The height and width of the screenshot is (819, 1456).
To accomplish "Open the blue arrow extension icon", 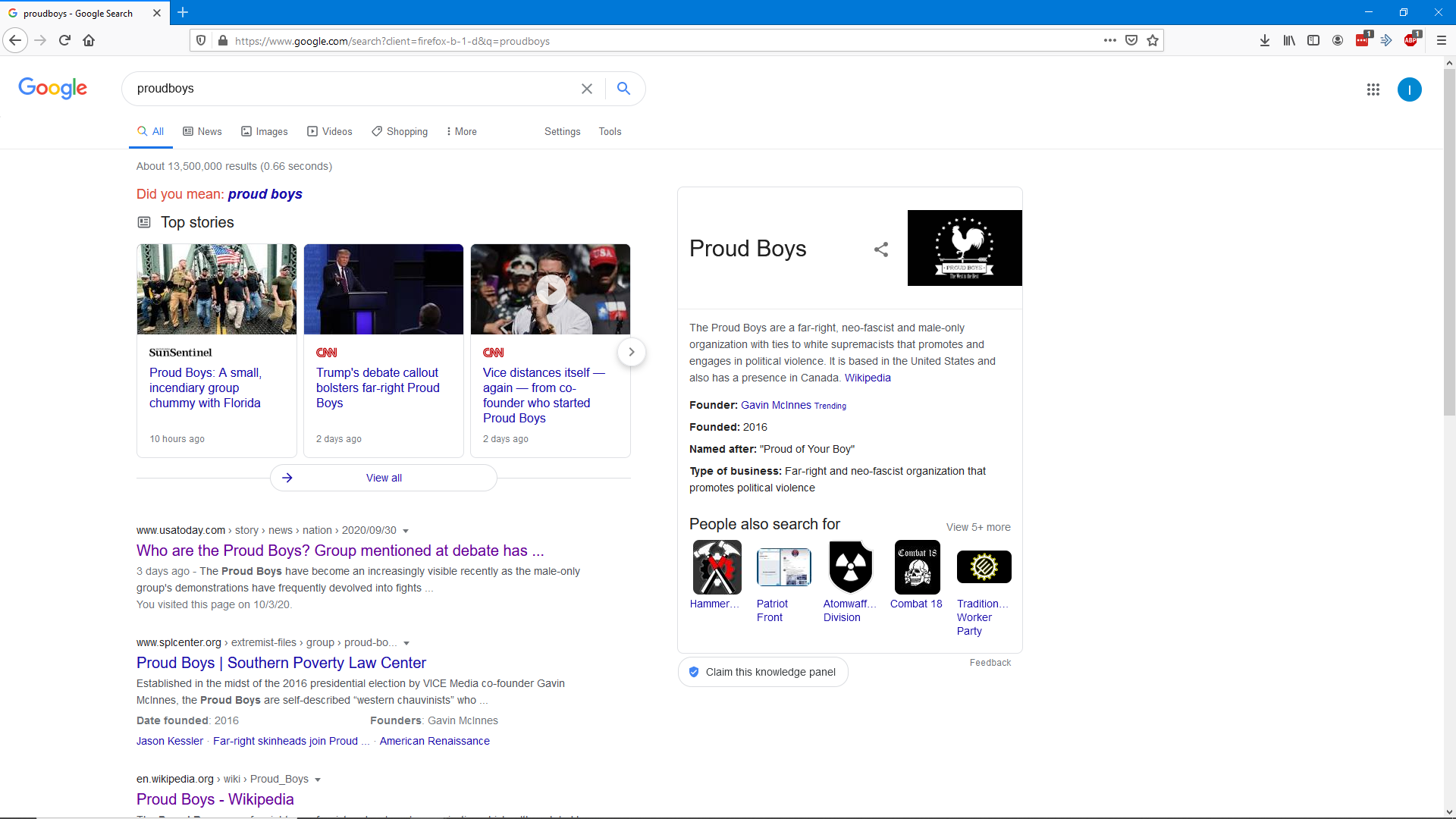I will tap(1386, 40).
